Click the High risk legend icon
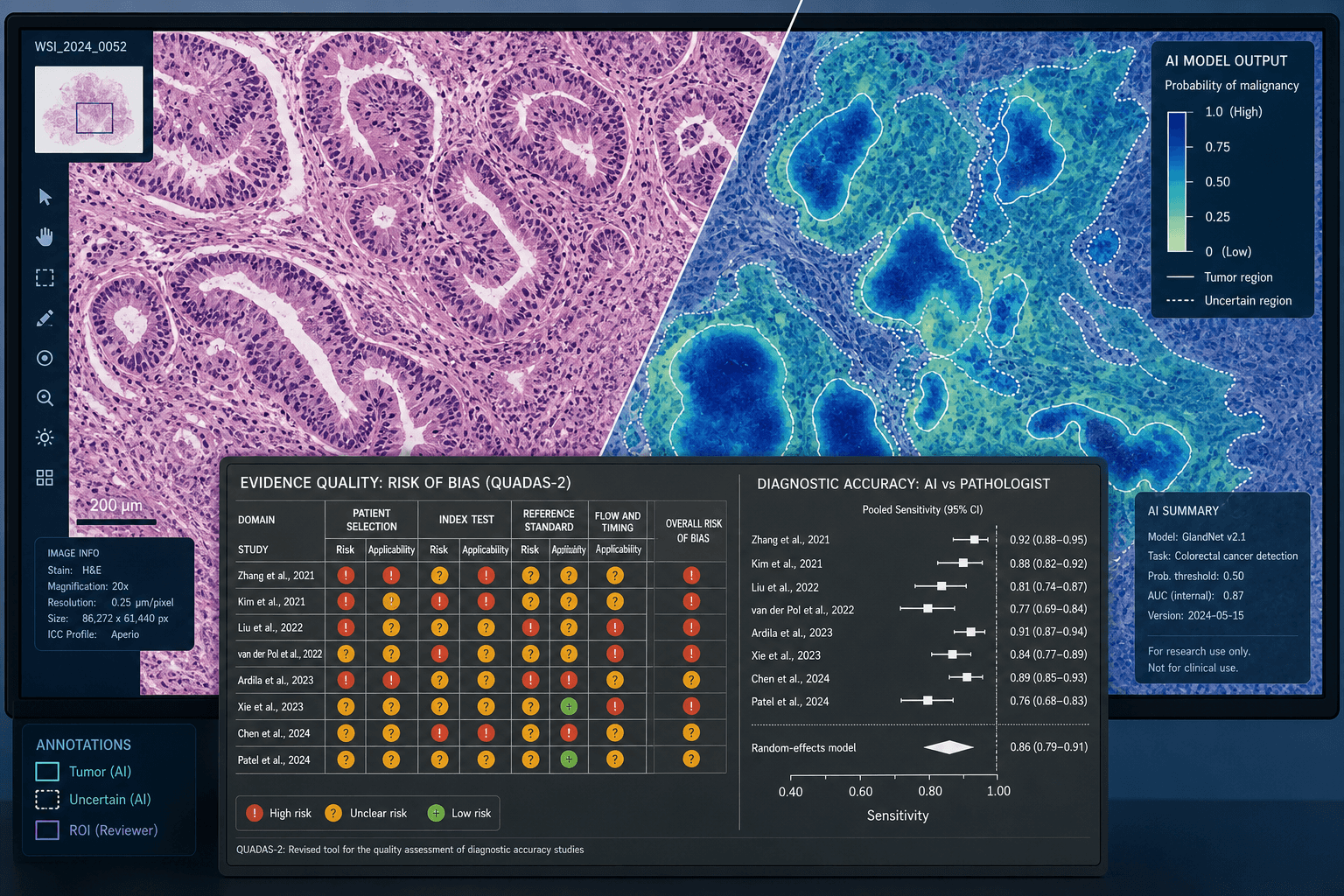 coord(255,813)
